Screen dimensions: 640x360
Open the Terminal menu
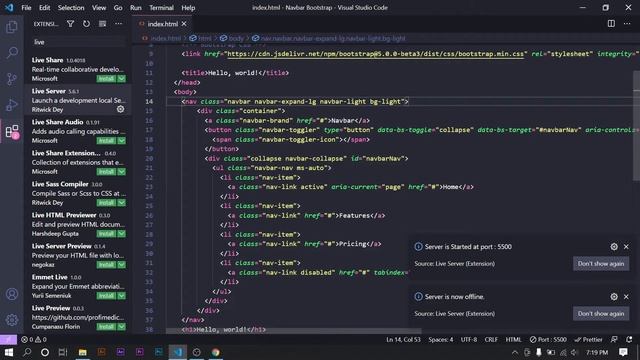(161, 8)
